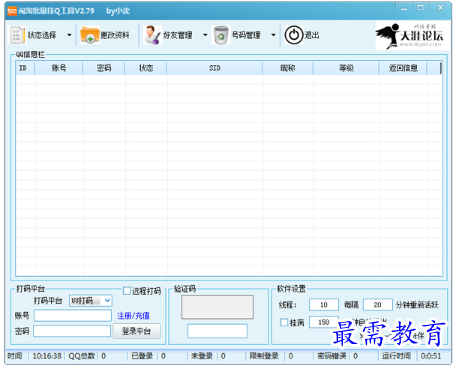Open the 注册/充值 link
This screenshot has width=454, height=365.
tap(133, 316)
